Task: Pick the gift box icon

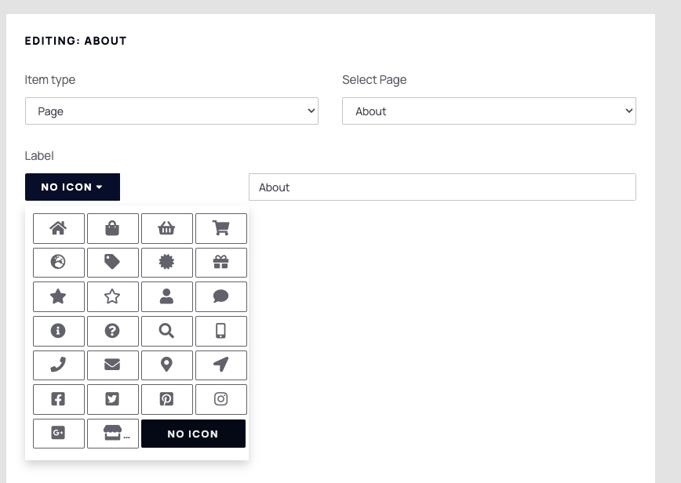Action: click(x=221, y=262)
